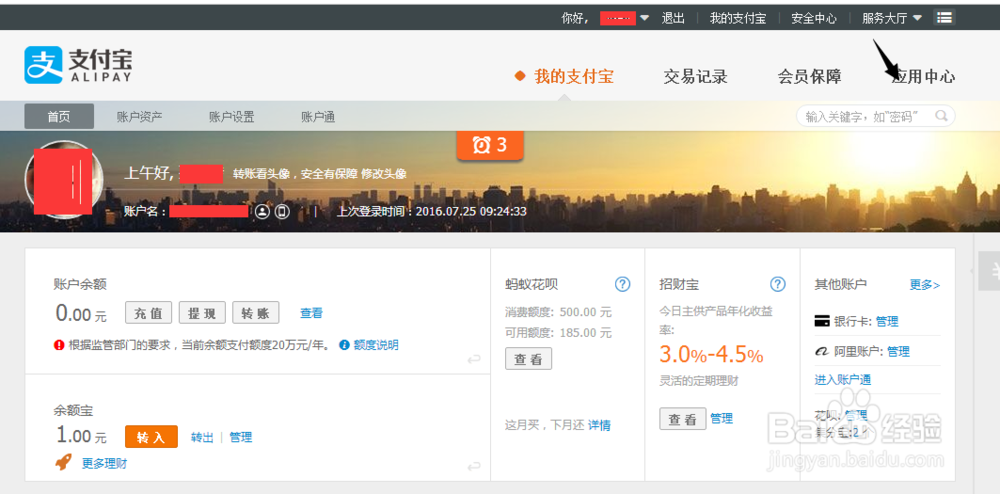The height and width of the screenshot is (494, 1000).
Task: Click the rocket icon beside 更多理财
Action: point(64,462)
